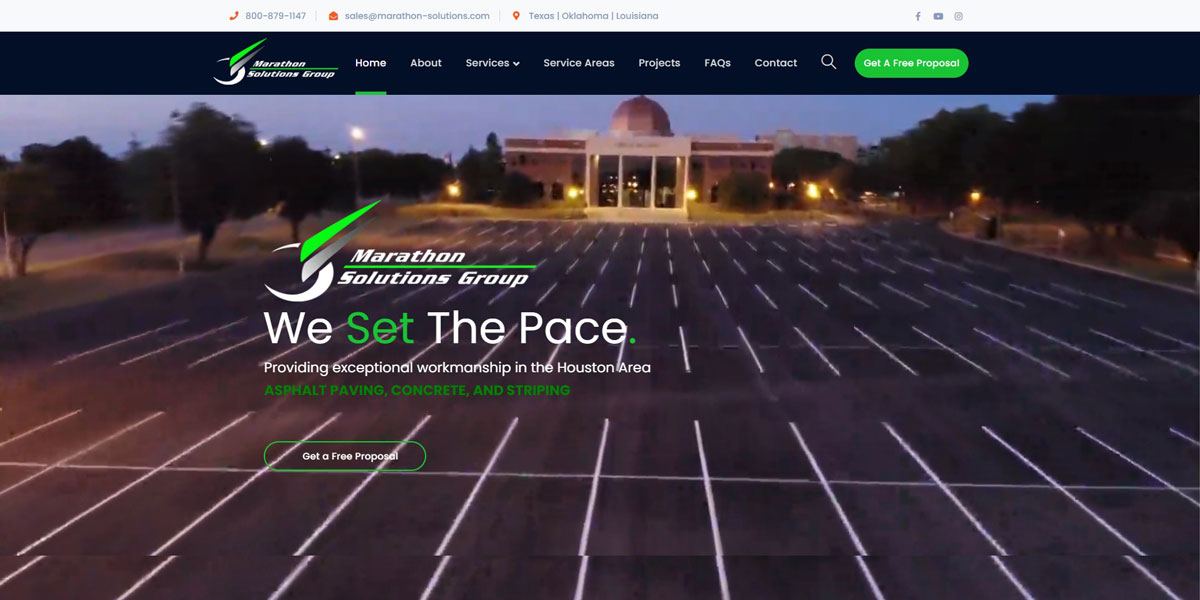The width and height of the screenshot is (1200, 600).
Task: Open the Contact page
Action: [776, 63]
